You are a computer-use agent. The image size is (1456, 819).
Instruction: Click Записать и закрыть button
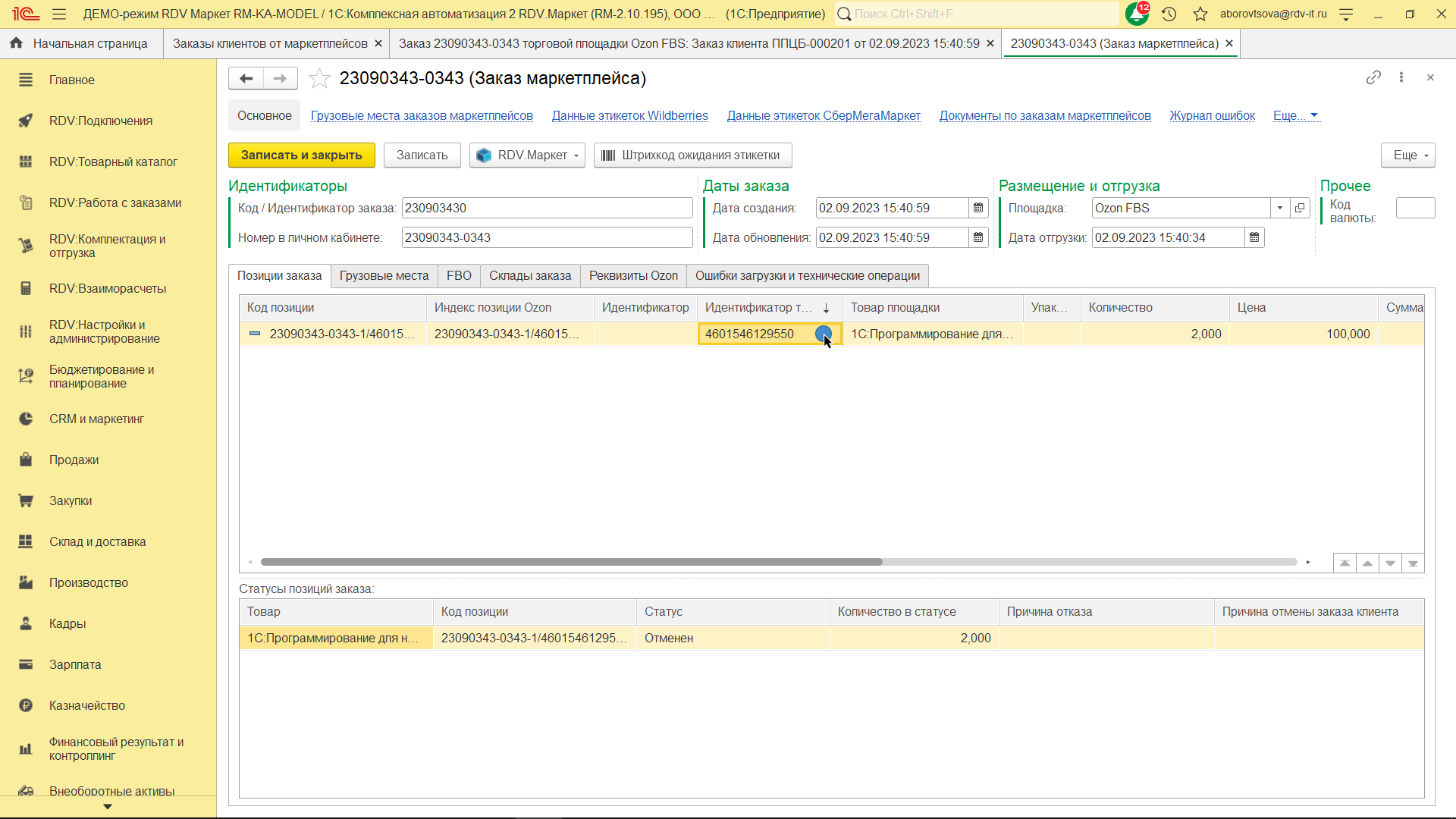click(x=301, y=155)
